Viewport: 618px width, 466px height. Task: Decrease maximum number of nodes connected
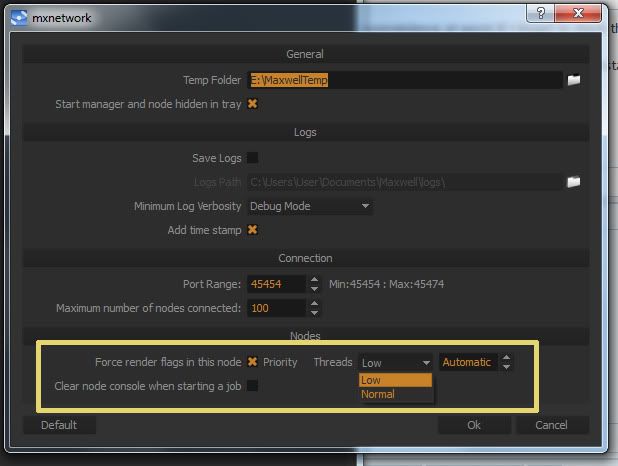click(x=314, y=313)
